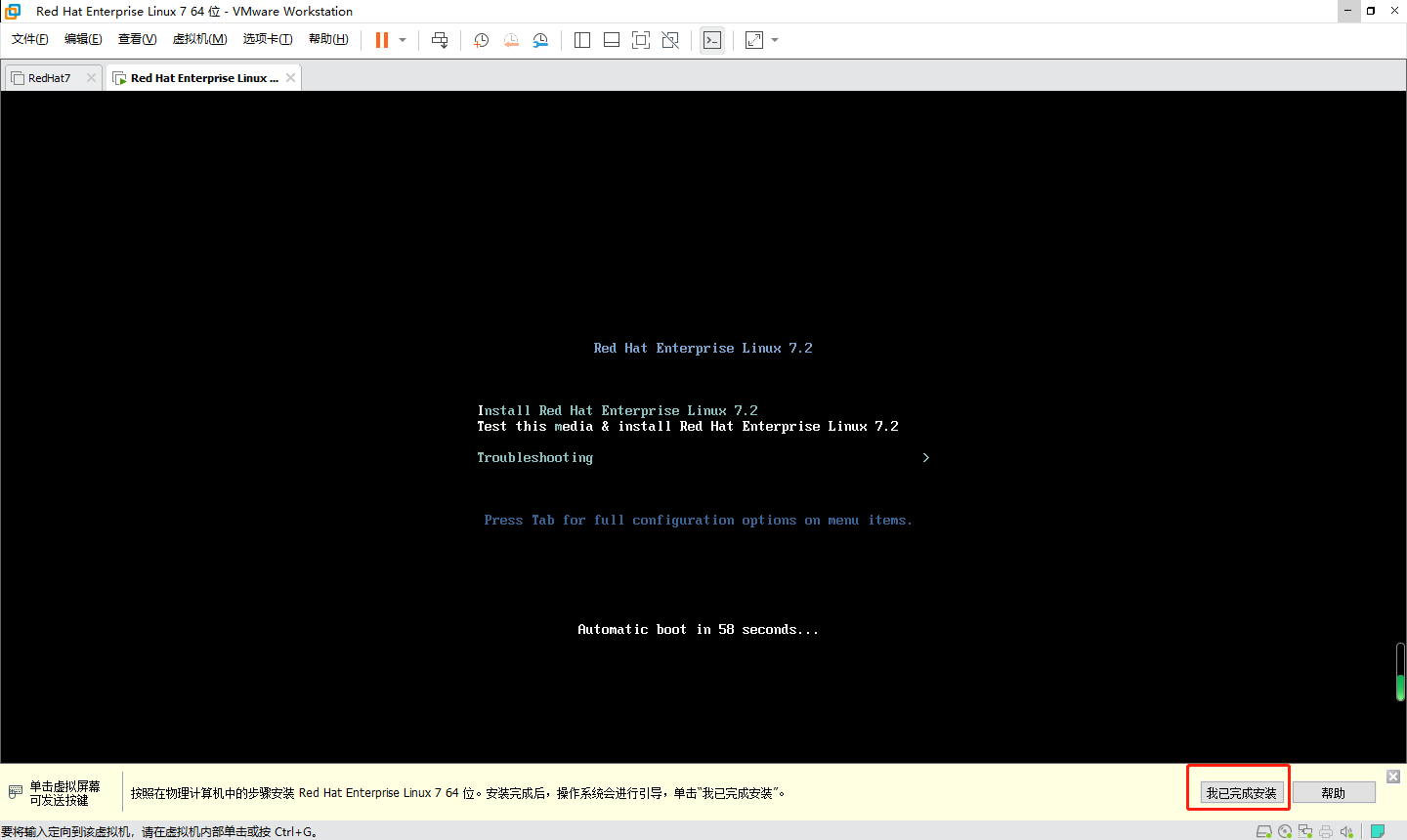1407x840 pixels.
Task: Expand the power options dropdown arrow
Action: pyautogui.click(x=403, y=40)
